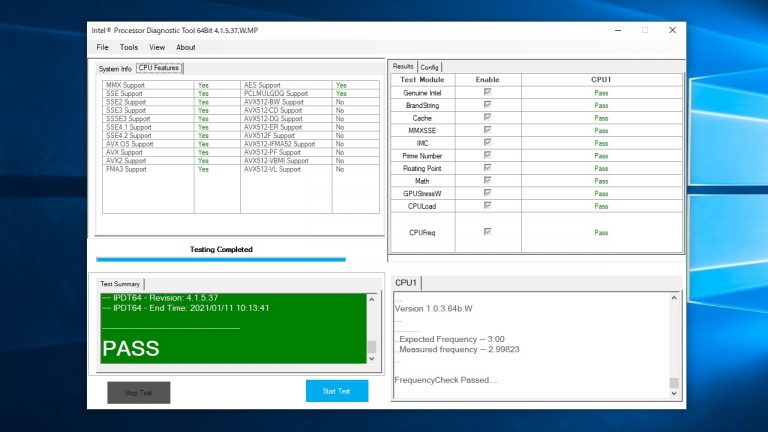Click the Enable column header
Image resolution: width=768 pixels, height=432 pixels.
(x=487, y=80)
